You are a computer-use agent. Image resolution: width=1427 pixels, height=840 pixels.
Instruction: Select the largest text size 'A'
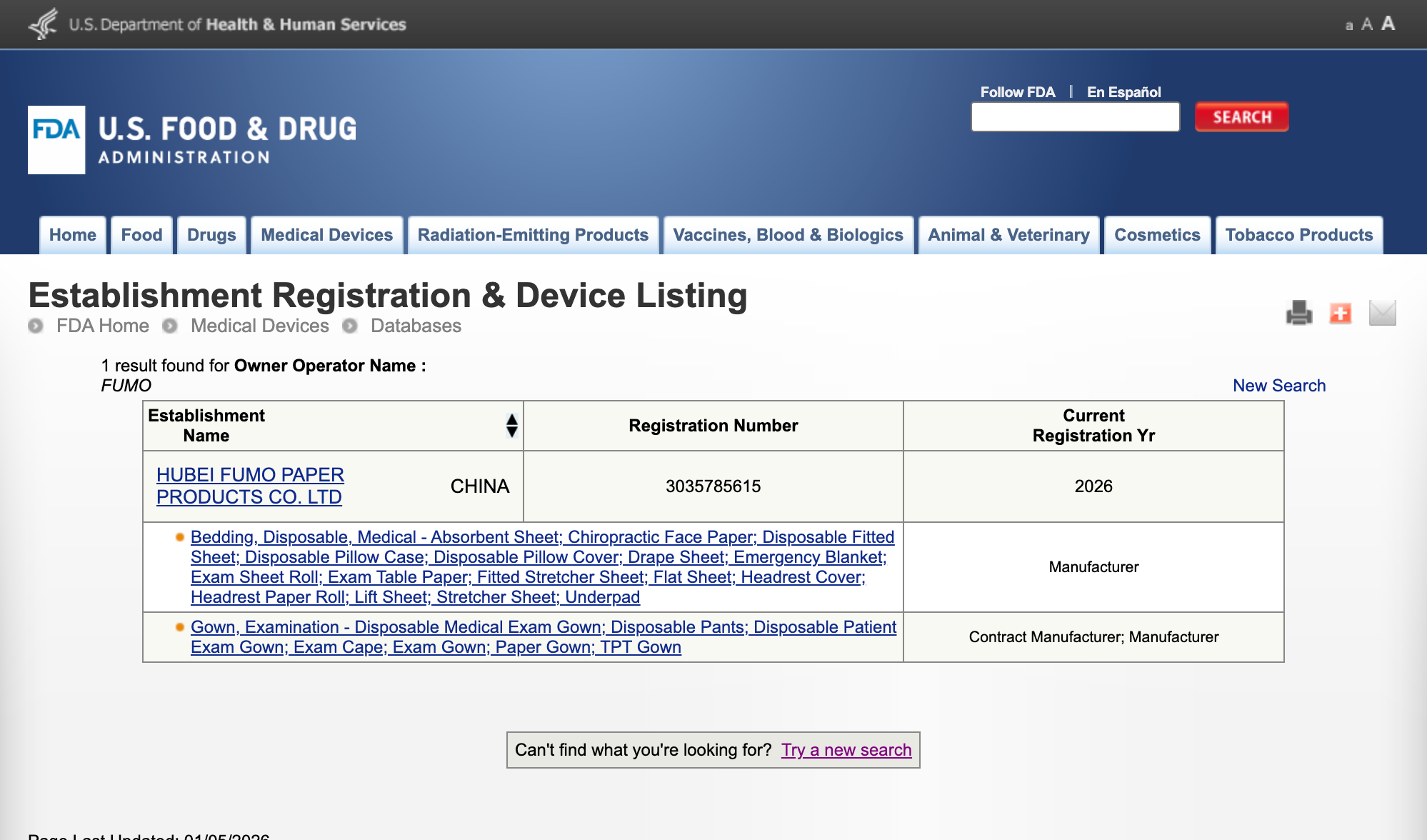[x=1388, y=24]
